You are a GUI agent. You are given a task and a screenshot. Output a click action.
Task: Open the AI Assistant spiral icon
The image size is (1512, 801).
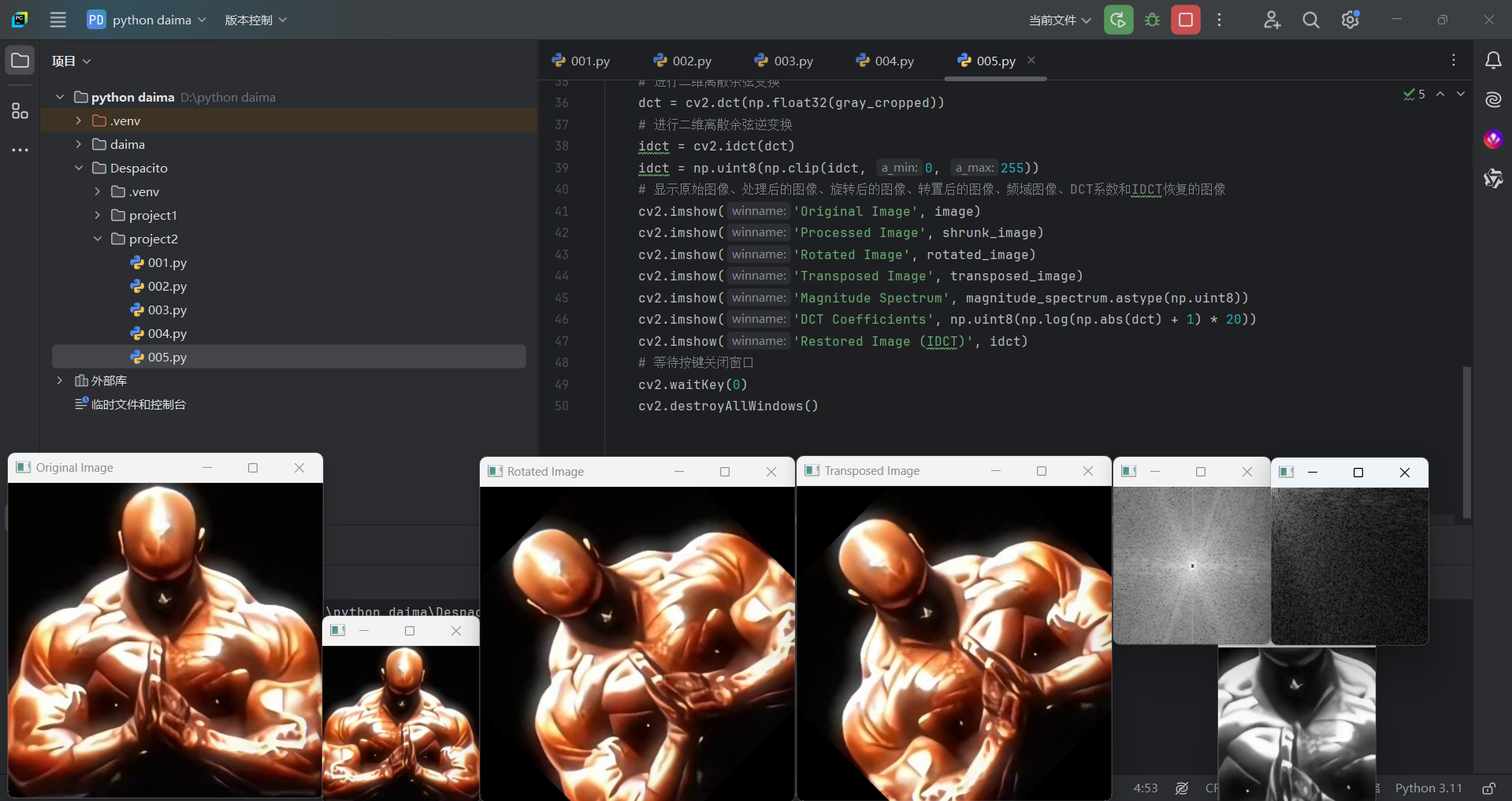1493,100
